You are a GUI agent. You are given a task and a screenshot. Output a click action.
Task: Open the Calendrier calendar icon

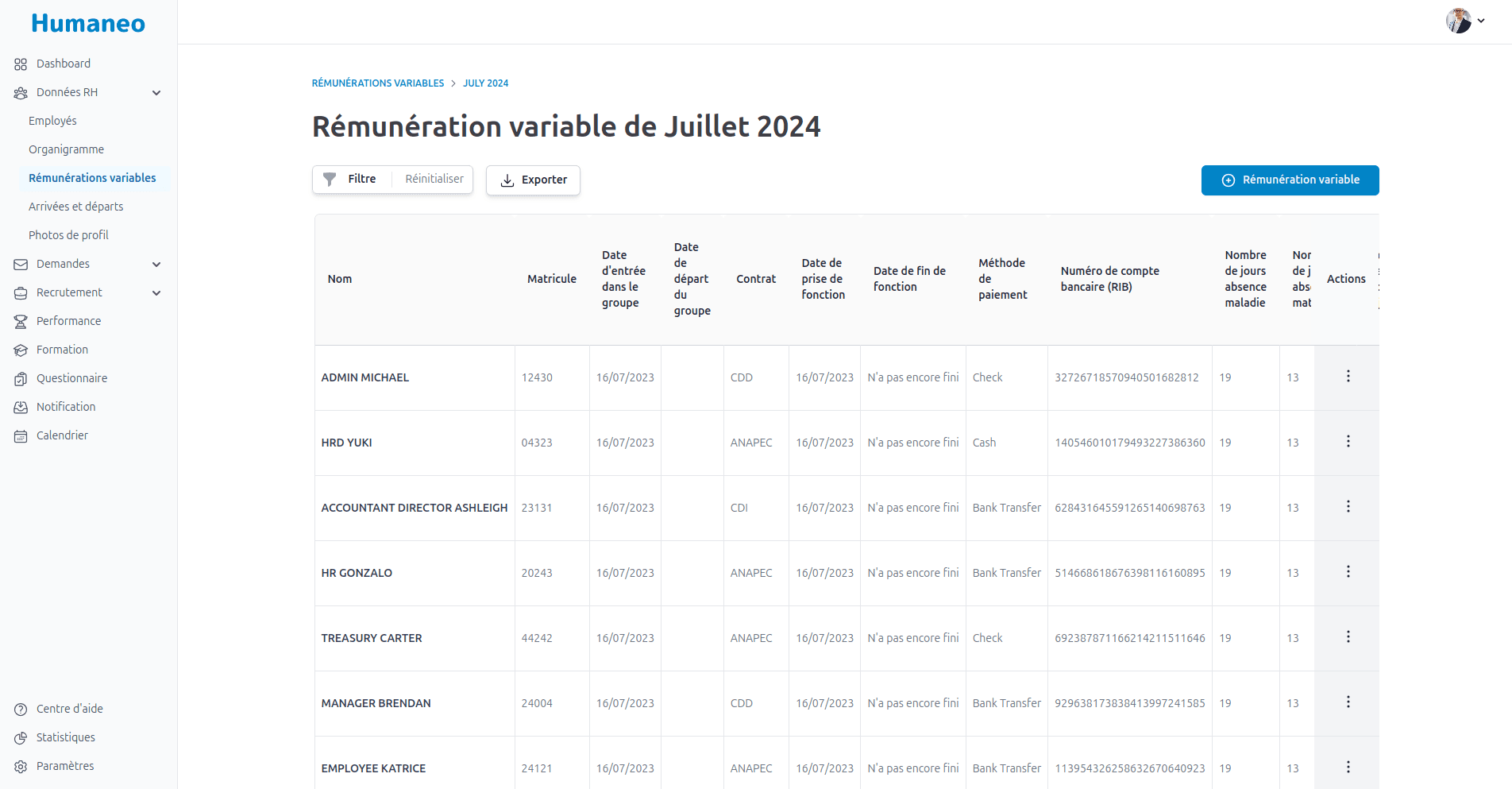pyautogui.click(x=21, y=436)
